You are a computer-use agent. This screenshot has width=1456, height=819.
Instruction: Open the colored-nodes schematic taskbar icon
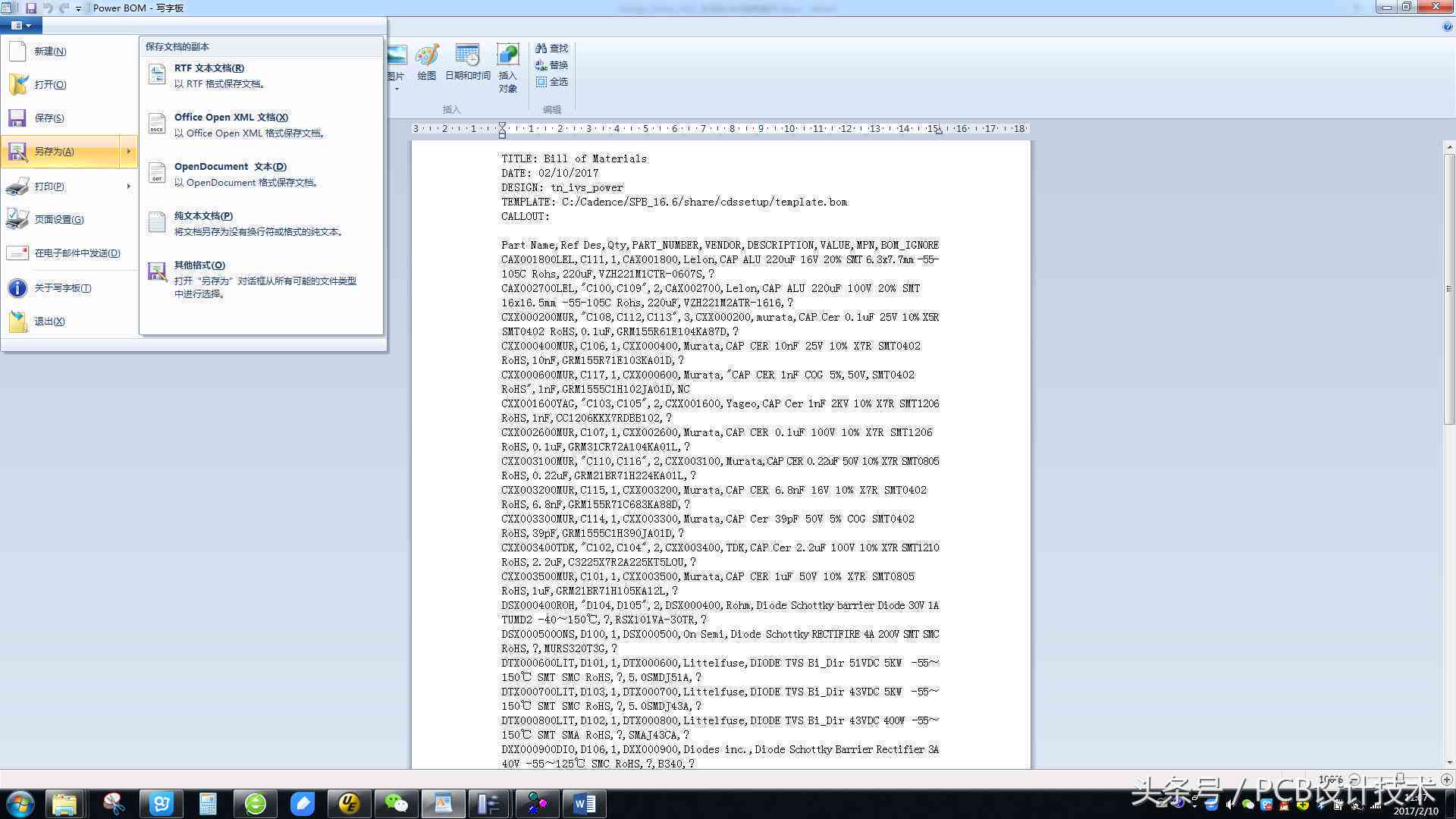point(537,804)
